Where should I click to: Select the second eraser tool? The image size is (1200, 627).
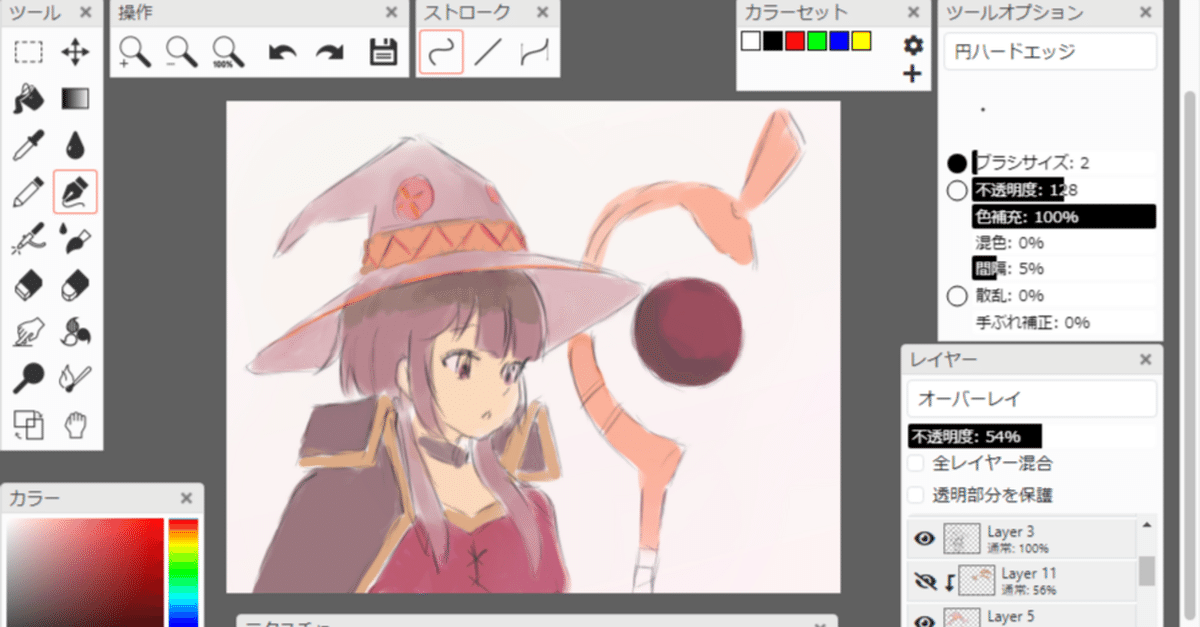[x=75, y=285]
